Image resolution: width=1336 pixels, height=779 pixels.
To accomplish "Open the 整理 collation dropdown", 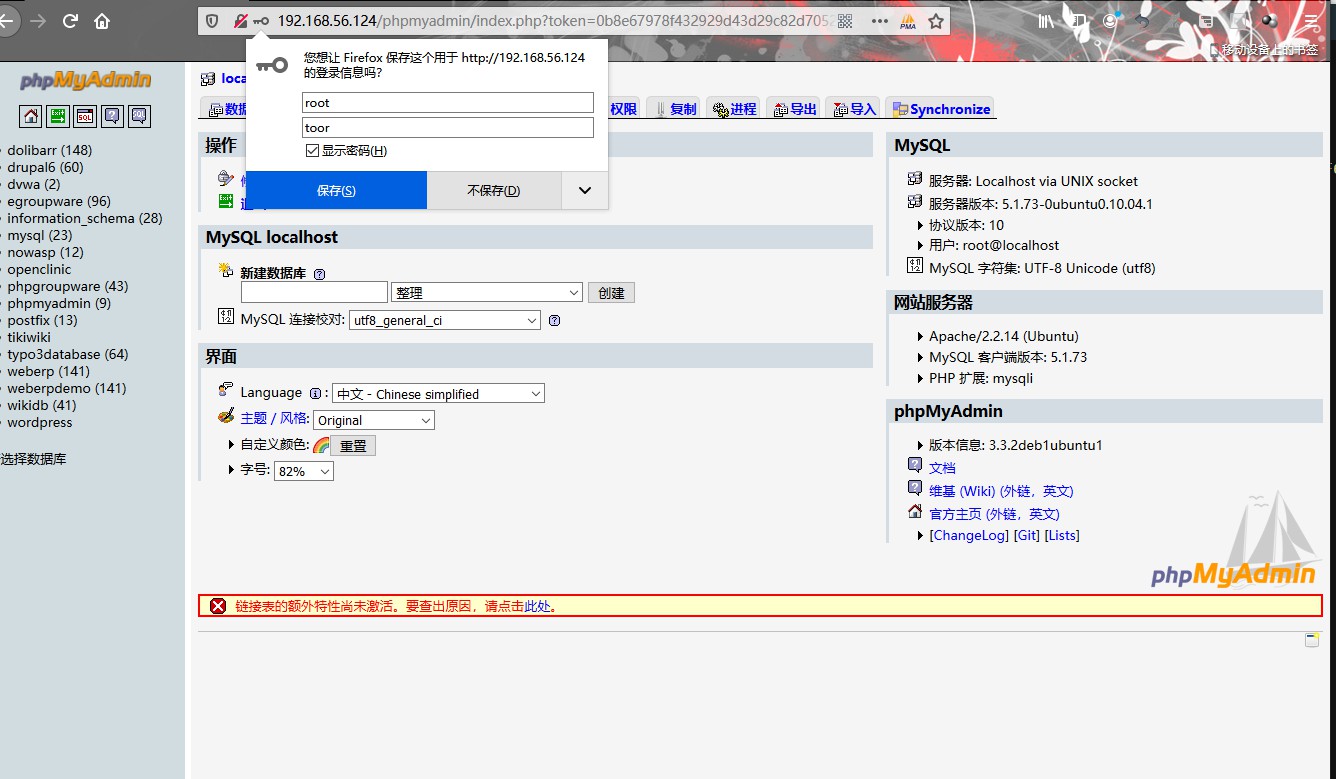I will 487,293.
